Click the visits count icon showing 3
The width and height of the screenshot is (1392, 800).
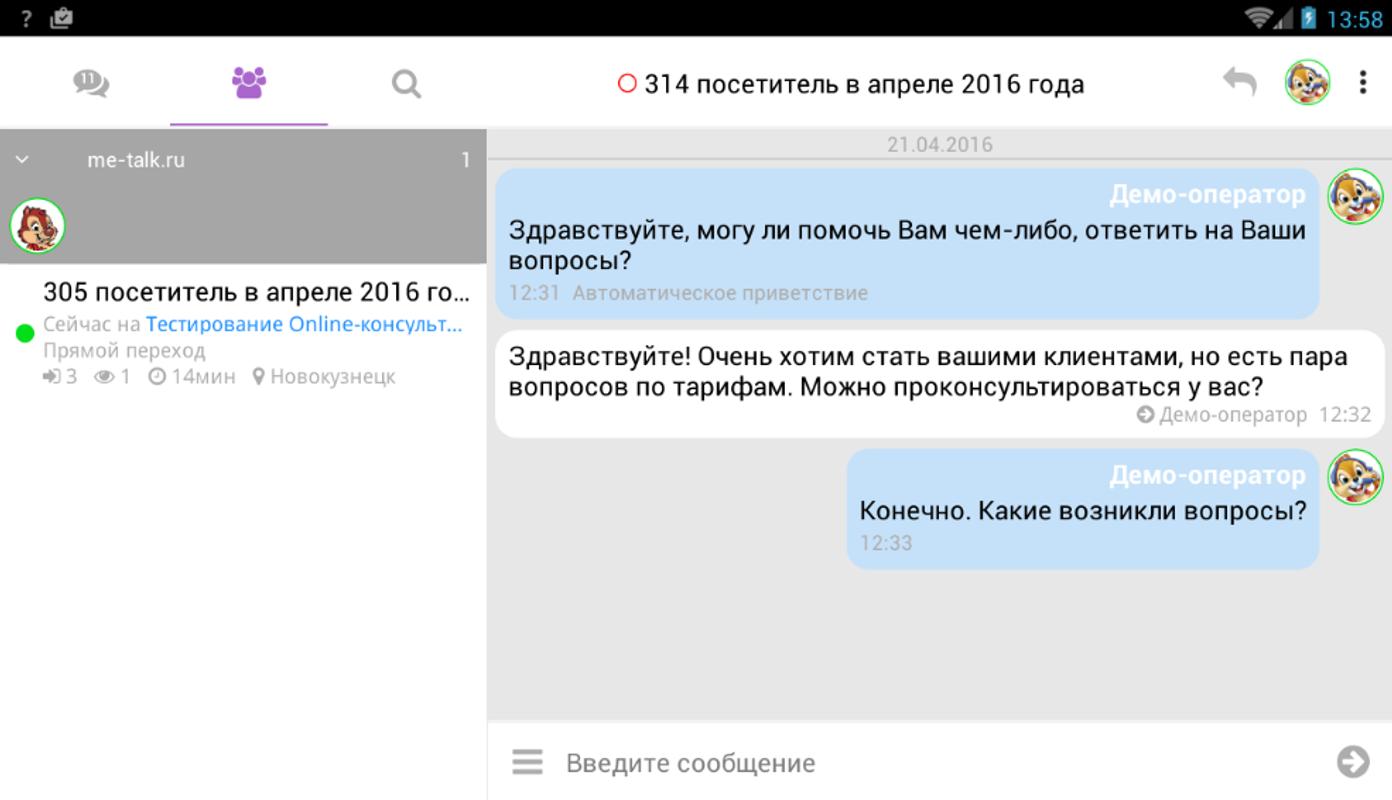pyautogui.click(x=52, y=377)
